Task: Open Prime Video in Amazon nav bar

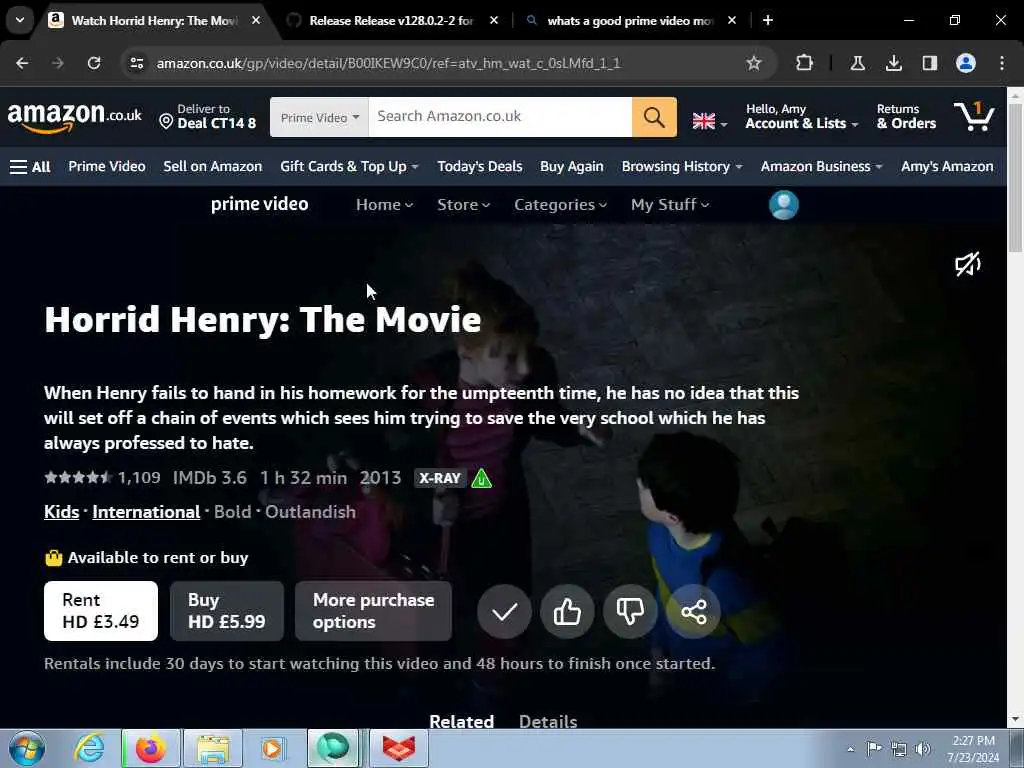Action: 107,167
